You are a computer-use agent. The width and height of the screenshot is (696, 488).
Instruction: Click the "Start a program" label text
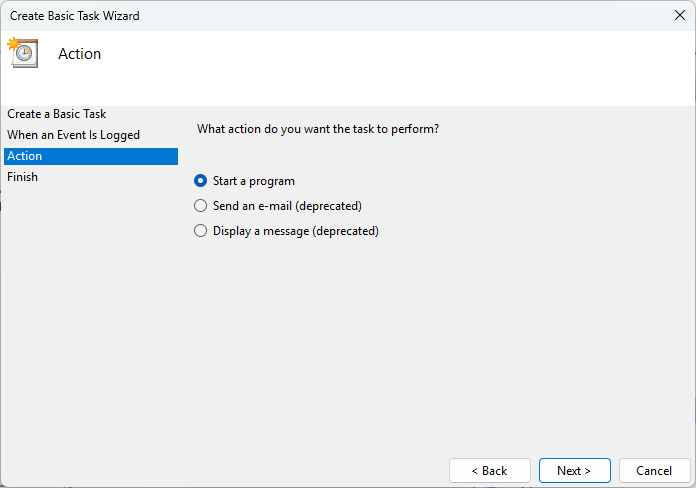[254, 181]
